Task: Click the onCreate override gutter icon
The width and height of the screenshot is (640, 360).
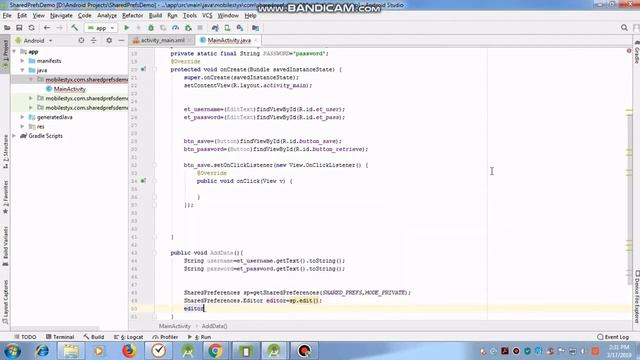Action: coord(143,69)
